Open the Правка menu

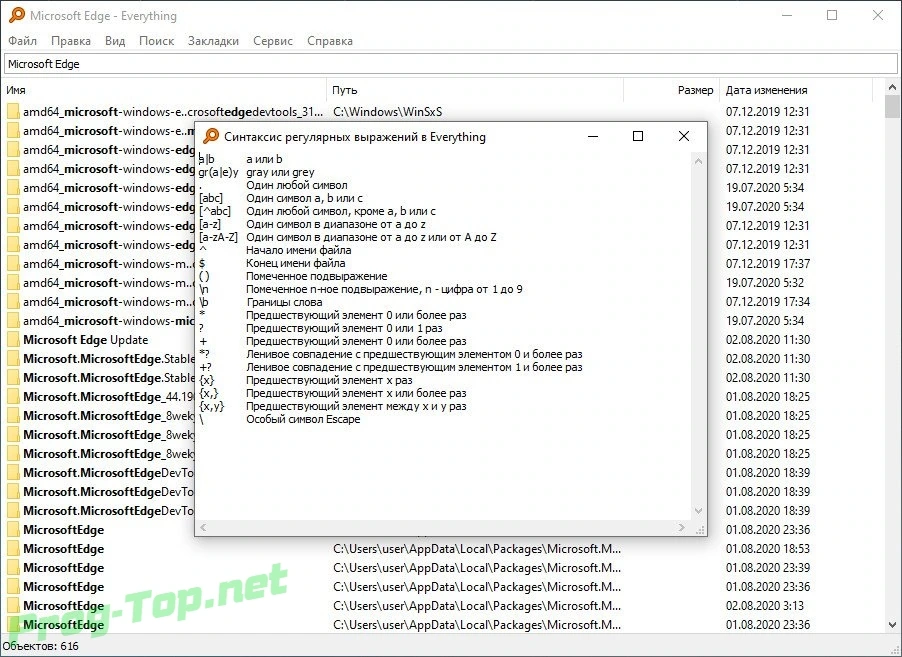71,41
